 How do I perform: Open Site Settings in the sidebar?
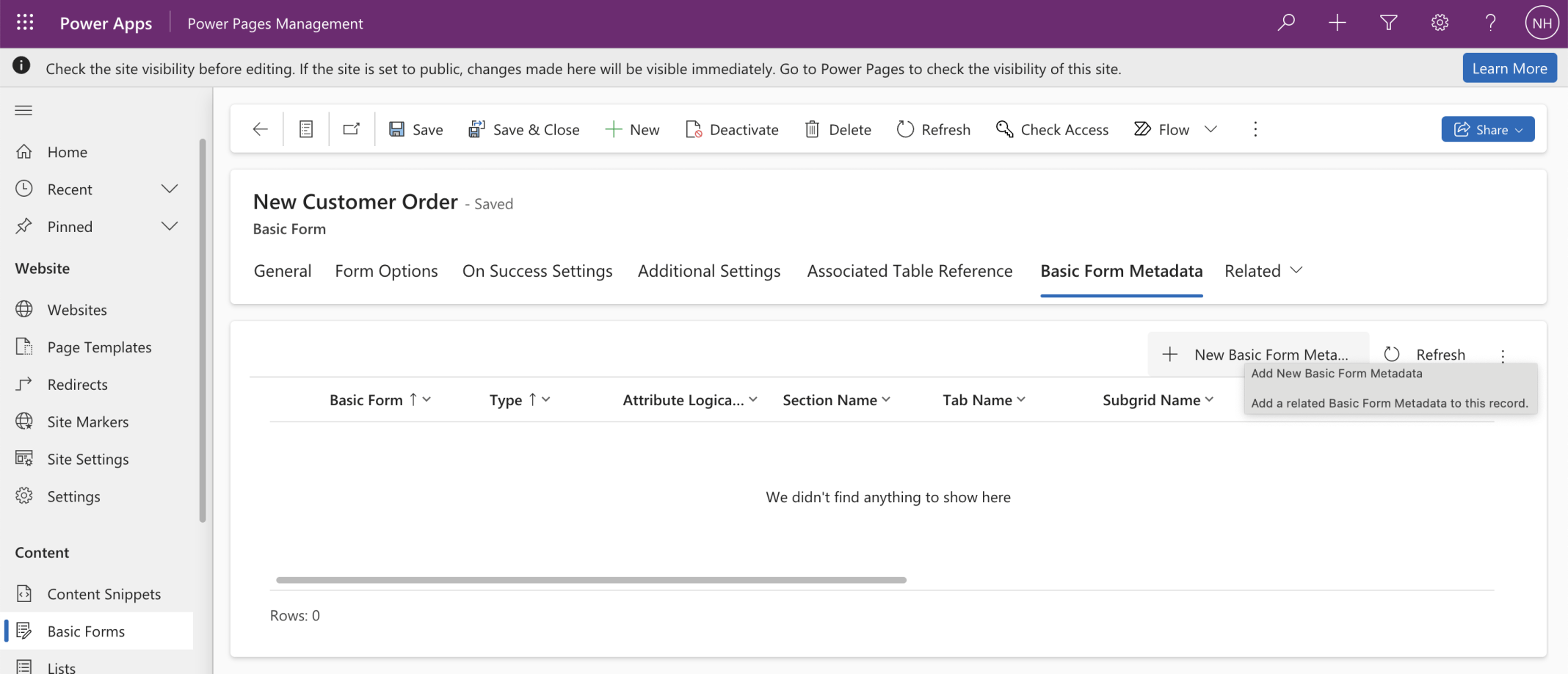coord(87,459)
